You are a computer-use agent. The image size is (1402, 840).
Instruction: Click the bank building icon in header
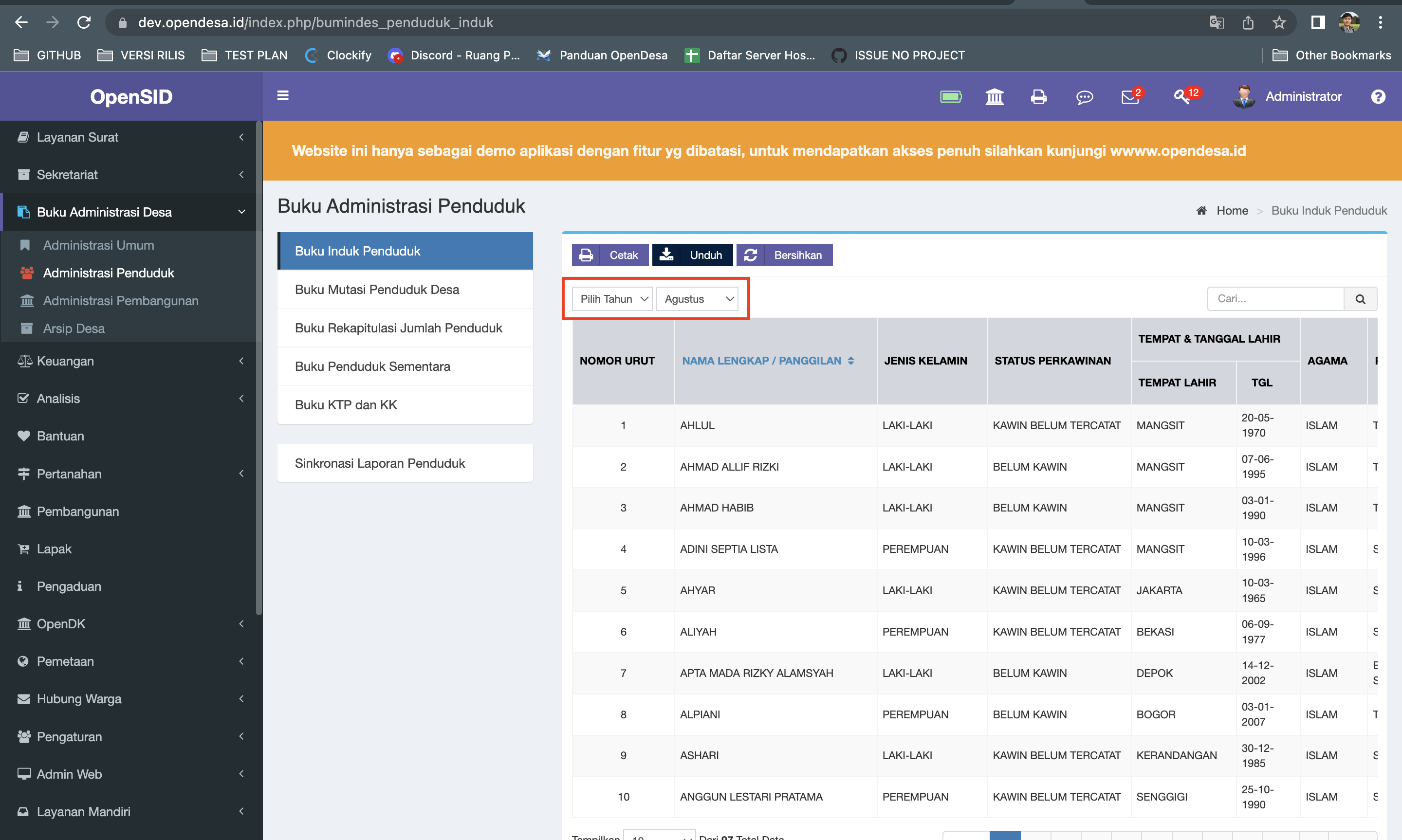point(995,97)
